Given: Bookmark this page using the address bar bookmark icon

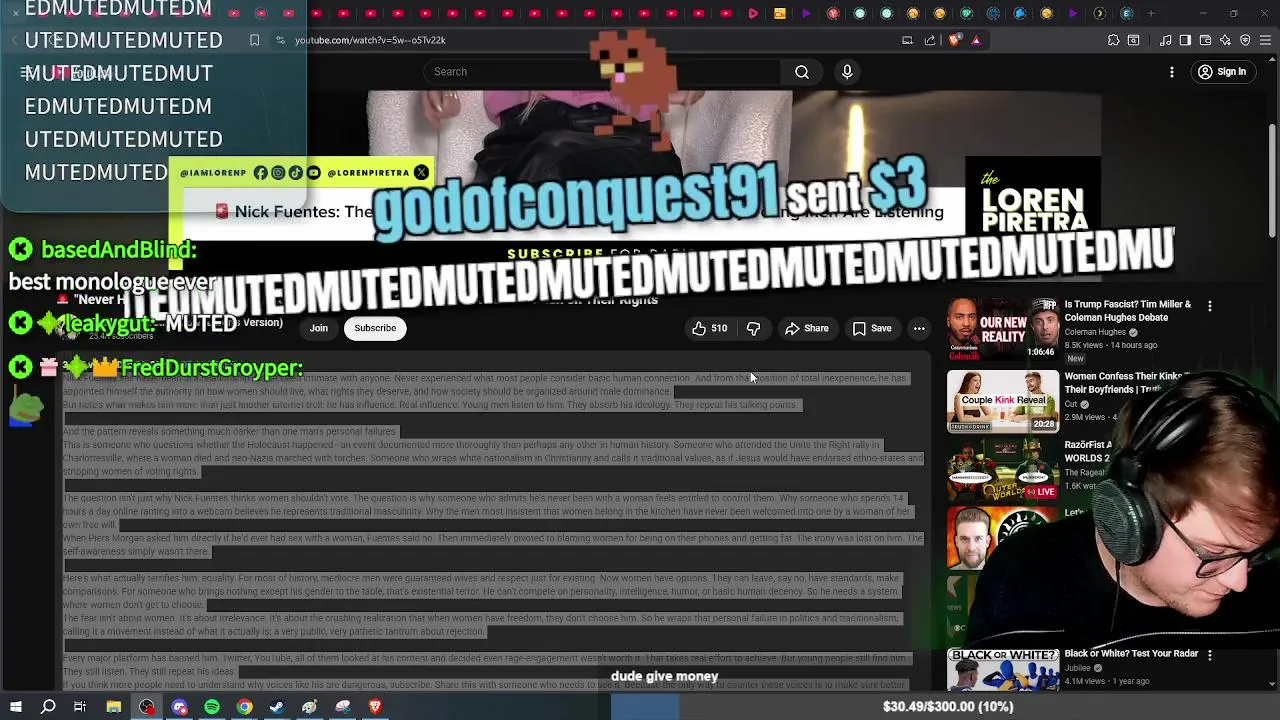Looking at the screenshot, I should 254,40.
